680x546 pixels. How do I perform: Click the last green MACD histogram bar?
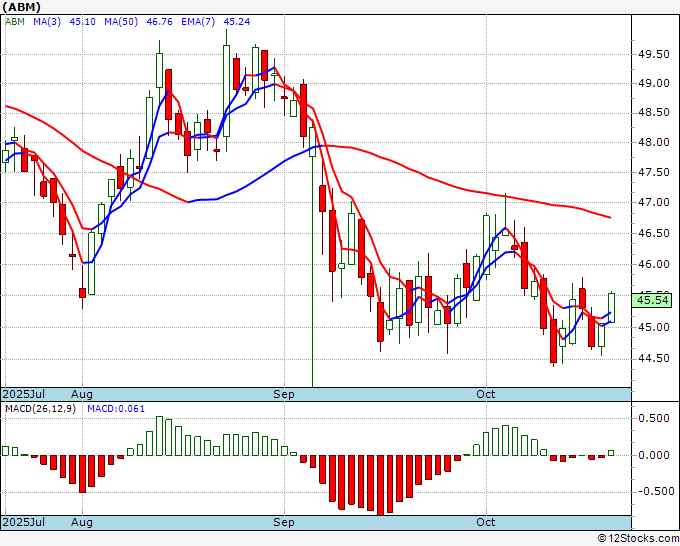coord(611,453)
